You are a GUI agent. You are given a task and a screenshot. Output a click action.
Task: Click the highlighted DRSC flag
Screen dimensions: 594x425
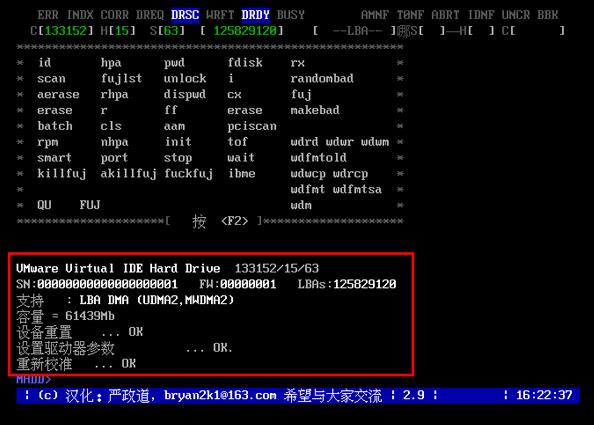[x=185, y=15]
